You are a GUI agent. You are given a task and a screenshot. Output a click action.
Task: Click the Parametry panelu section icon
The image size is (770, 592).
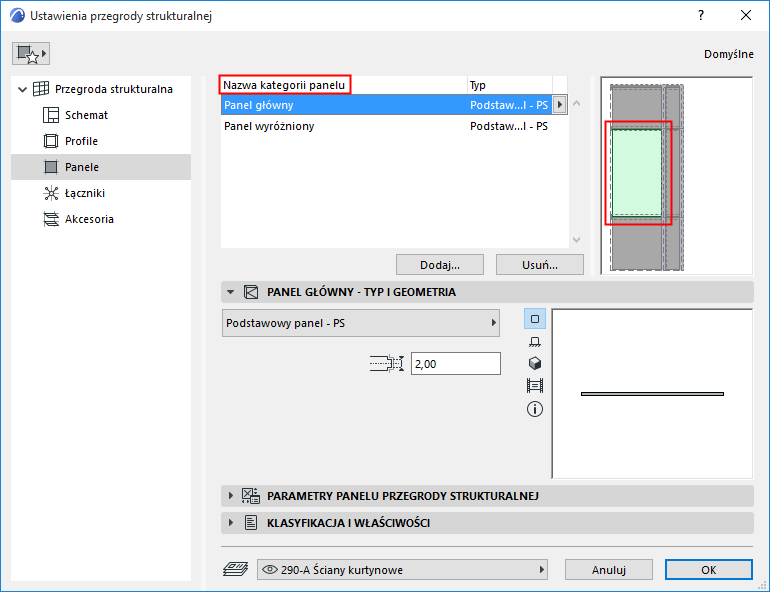point(251,496)
